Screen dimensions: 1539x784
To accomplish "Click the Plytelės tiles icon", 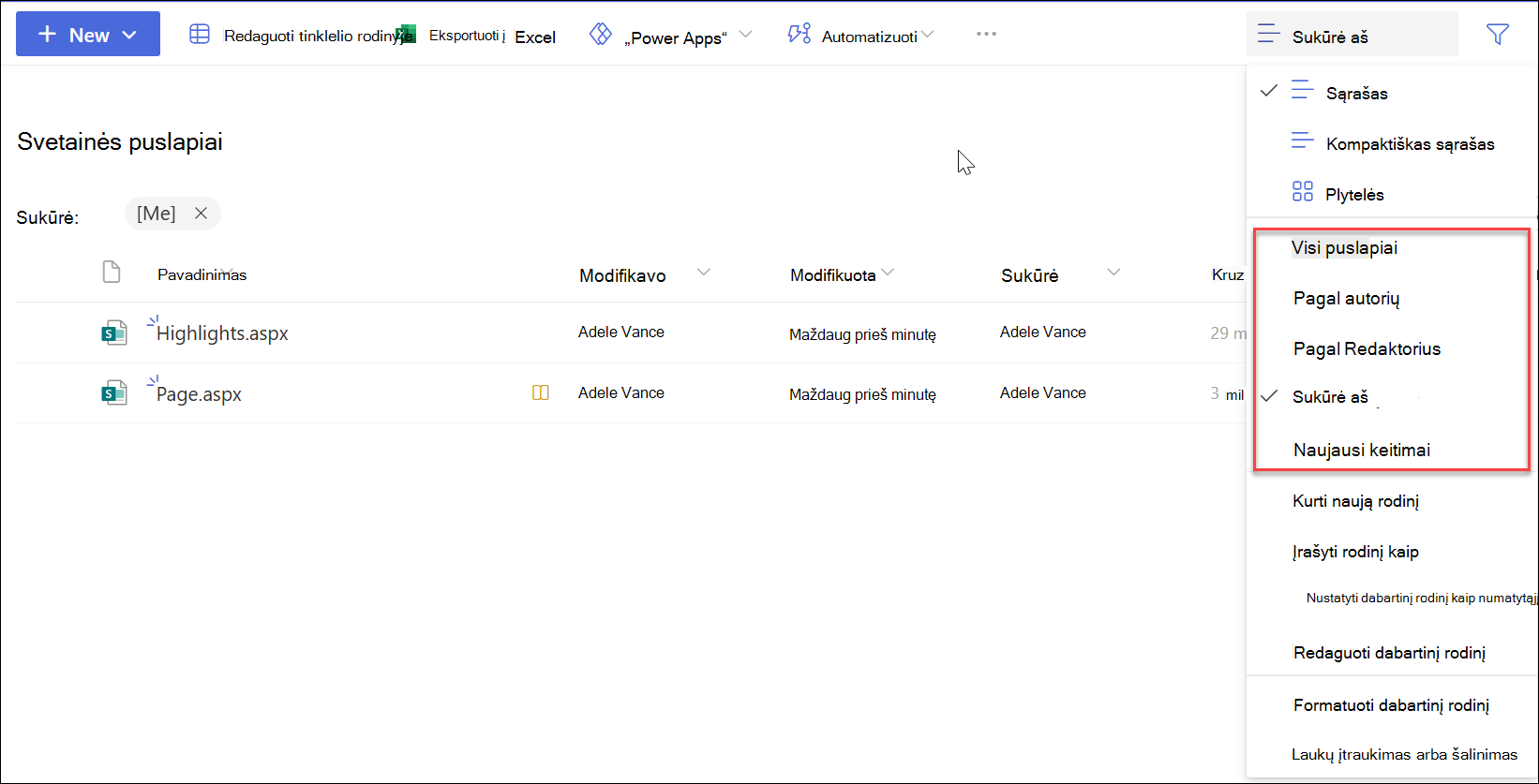I will [1303, 192].
